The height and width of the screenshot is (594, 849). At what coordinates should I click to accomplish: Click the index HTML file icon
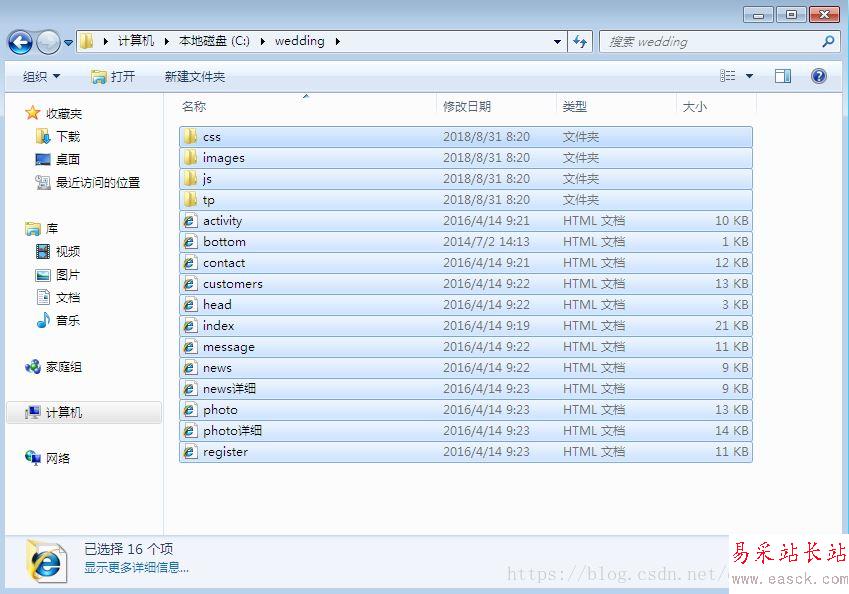click(x=190, y=325)
